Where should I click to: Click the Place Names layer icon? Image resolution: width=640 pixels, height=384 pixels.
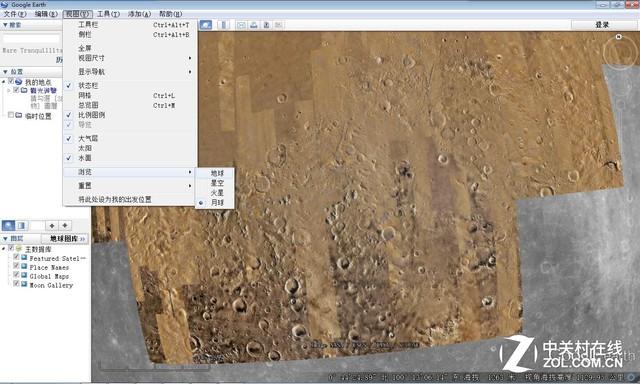pos(24,266)
